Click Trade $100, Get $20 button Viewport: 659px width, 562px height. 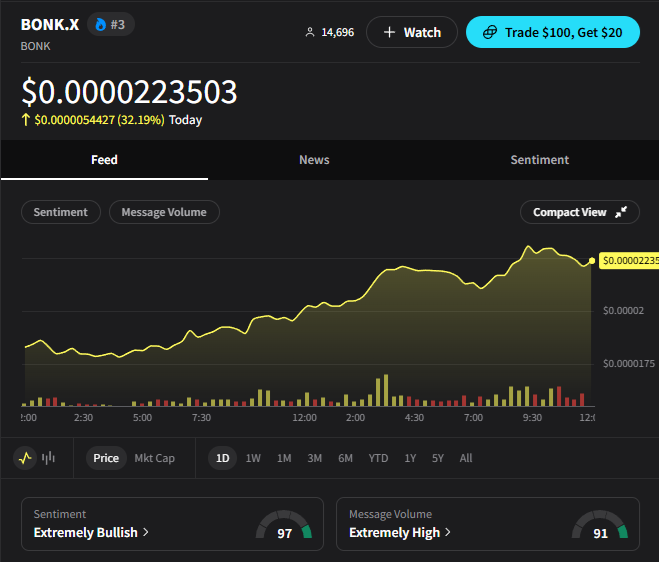coord(553,32)
